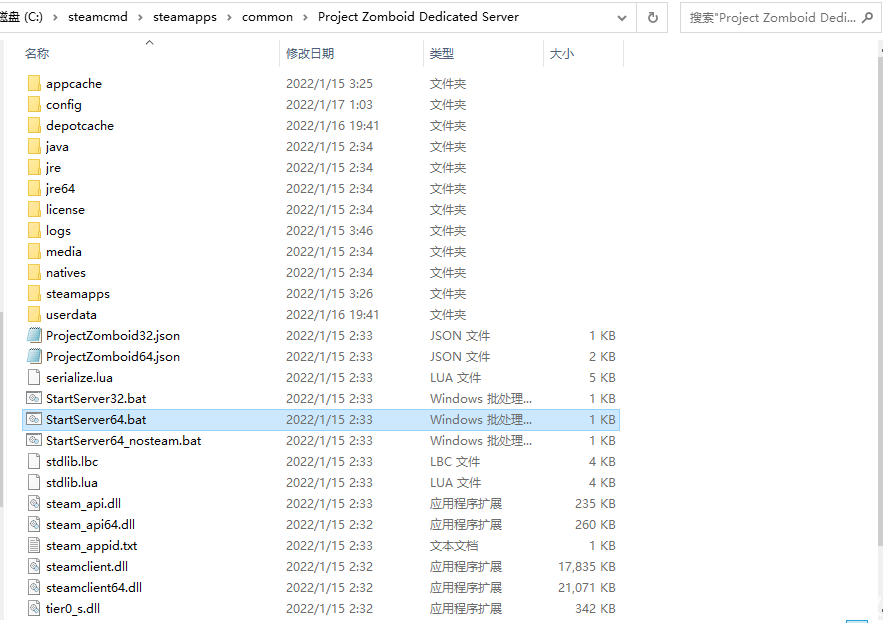Expand chevron after common in address bar

click(x=305, y=17)
